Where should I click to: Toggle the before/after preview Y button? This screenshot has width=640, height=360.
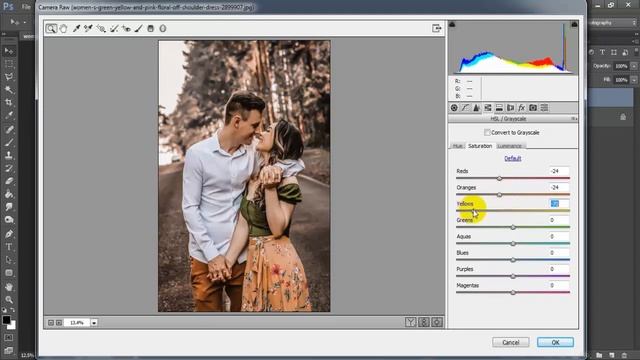click(x=411, y=322)
